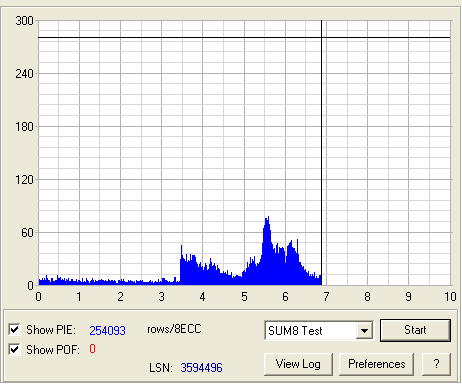The image size is (462, 384).
Task: Open the SUM8 Test dropdown arrow
Action: 364,330
